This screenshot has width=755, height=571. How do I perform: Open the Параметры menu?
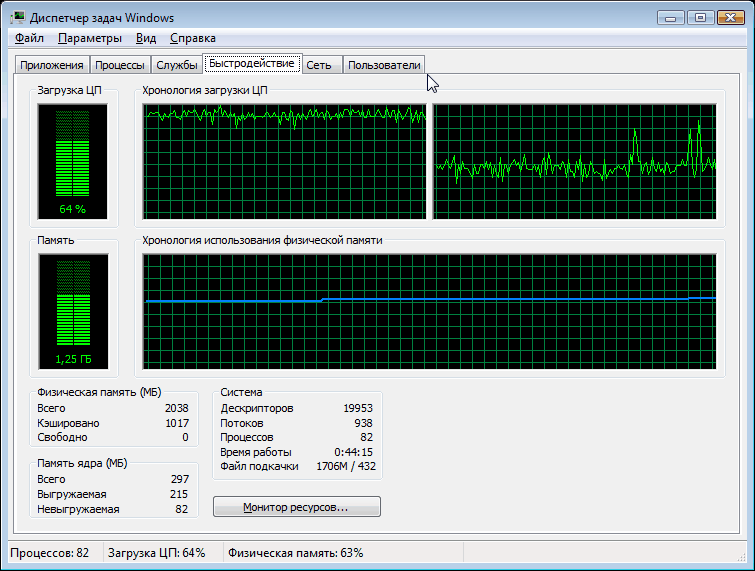(90, 38)
